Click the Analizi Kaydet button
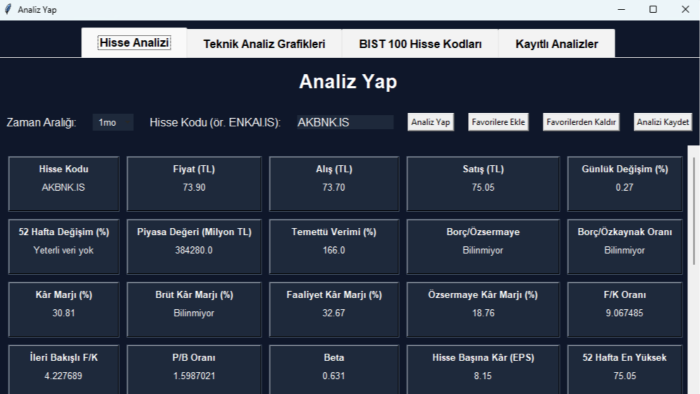 click(662, 122)
